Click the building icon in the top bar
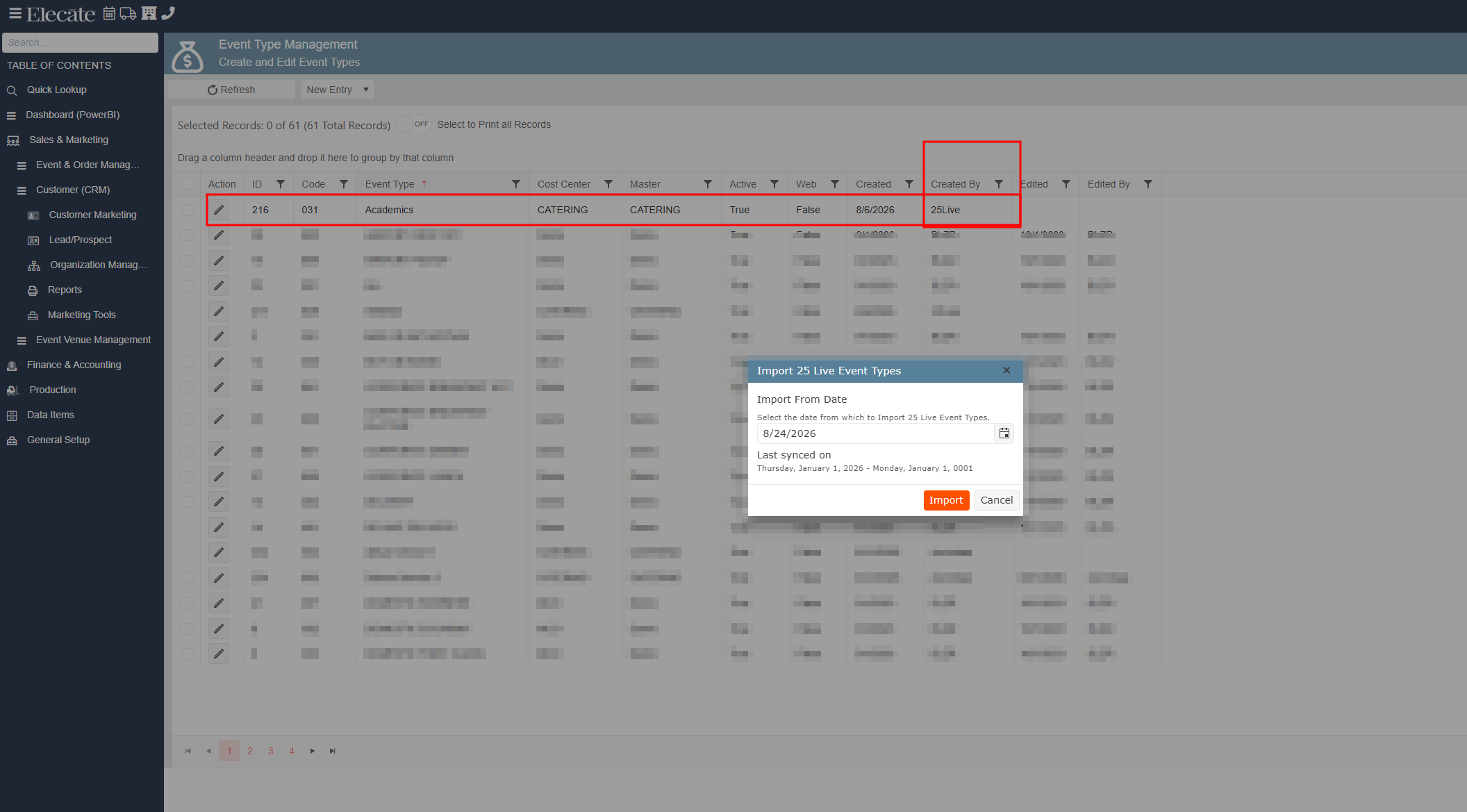 pos(149,13)
